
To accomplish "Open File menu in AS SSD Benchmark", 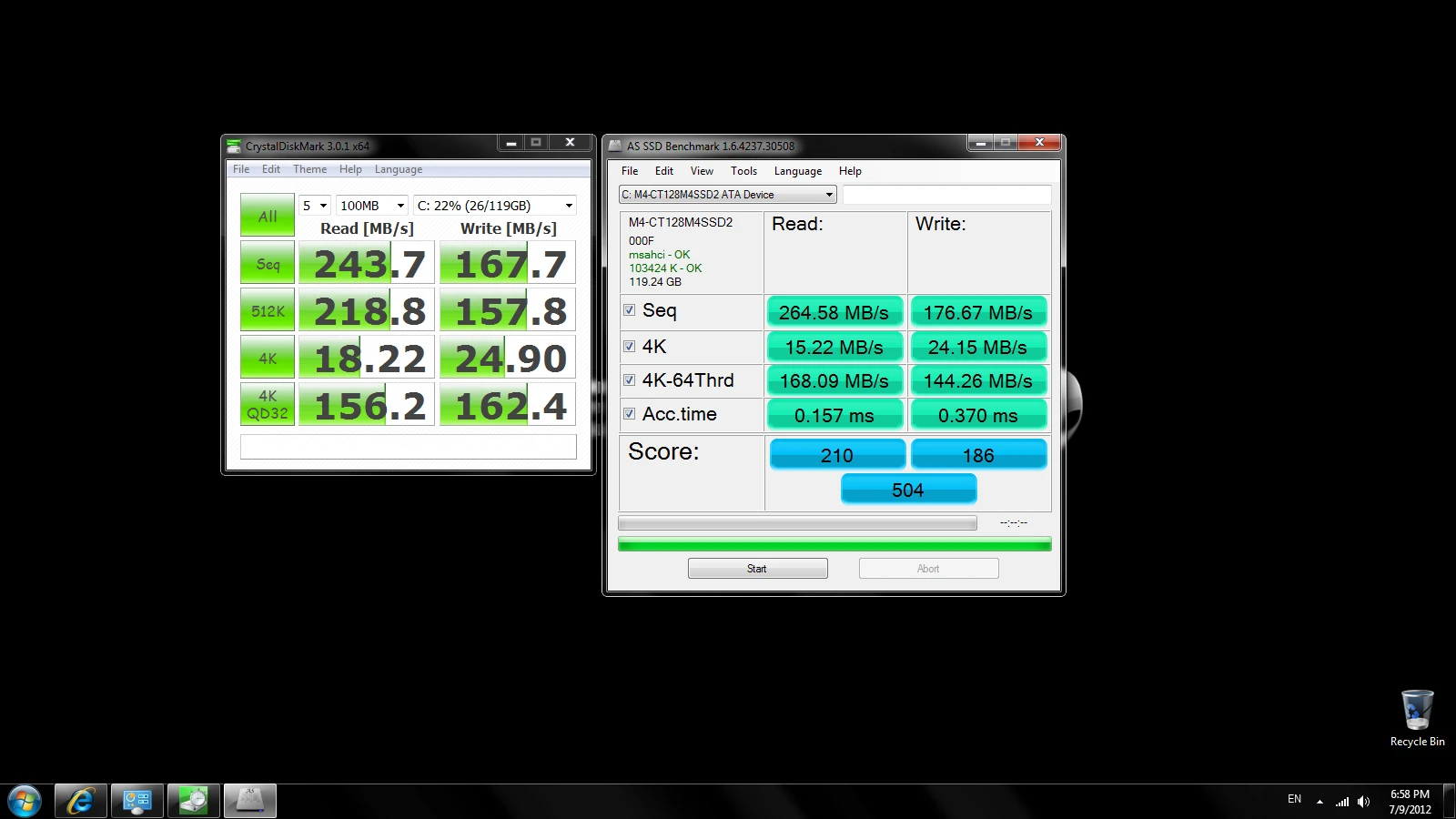I will [630, 171].
